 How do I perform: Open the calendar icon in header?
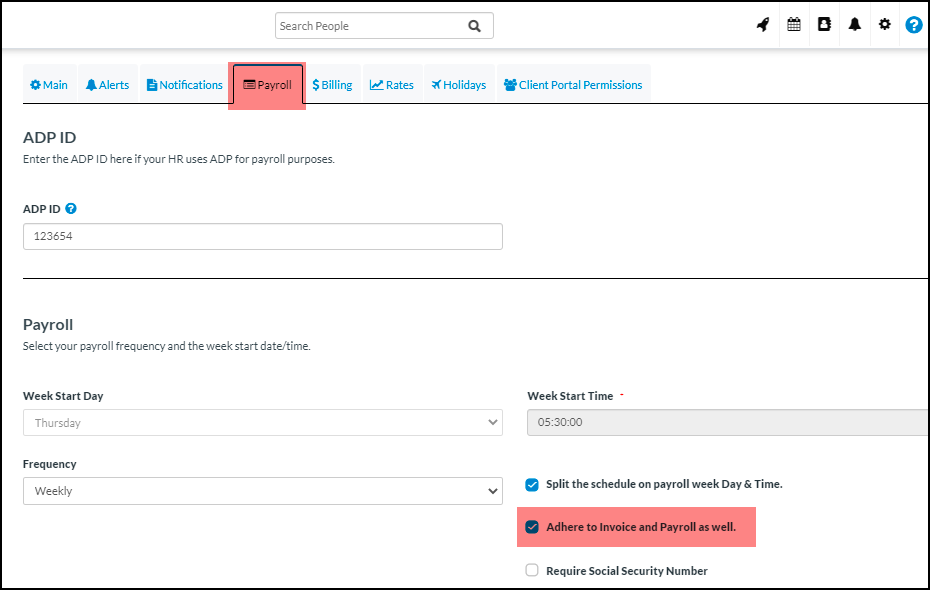794,25
